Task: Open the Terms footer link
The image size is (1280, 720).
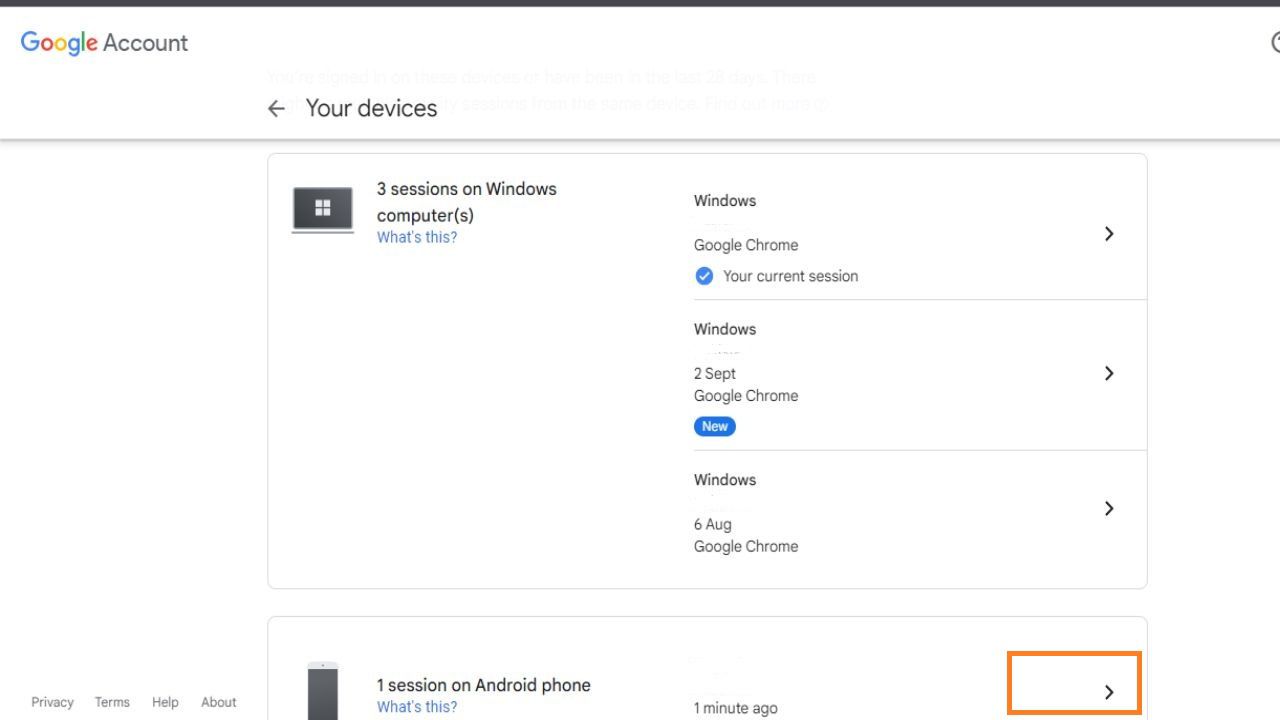Action: pyautogui.click(x=112, y=702)
